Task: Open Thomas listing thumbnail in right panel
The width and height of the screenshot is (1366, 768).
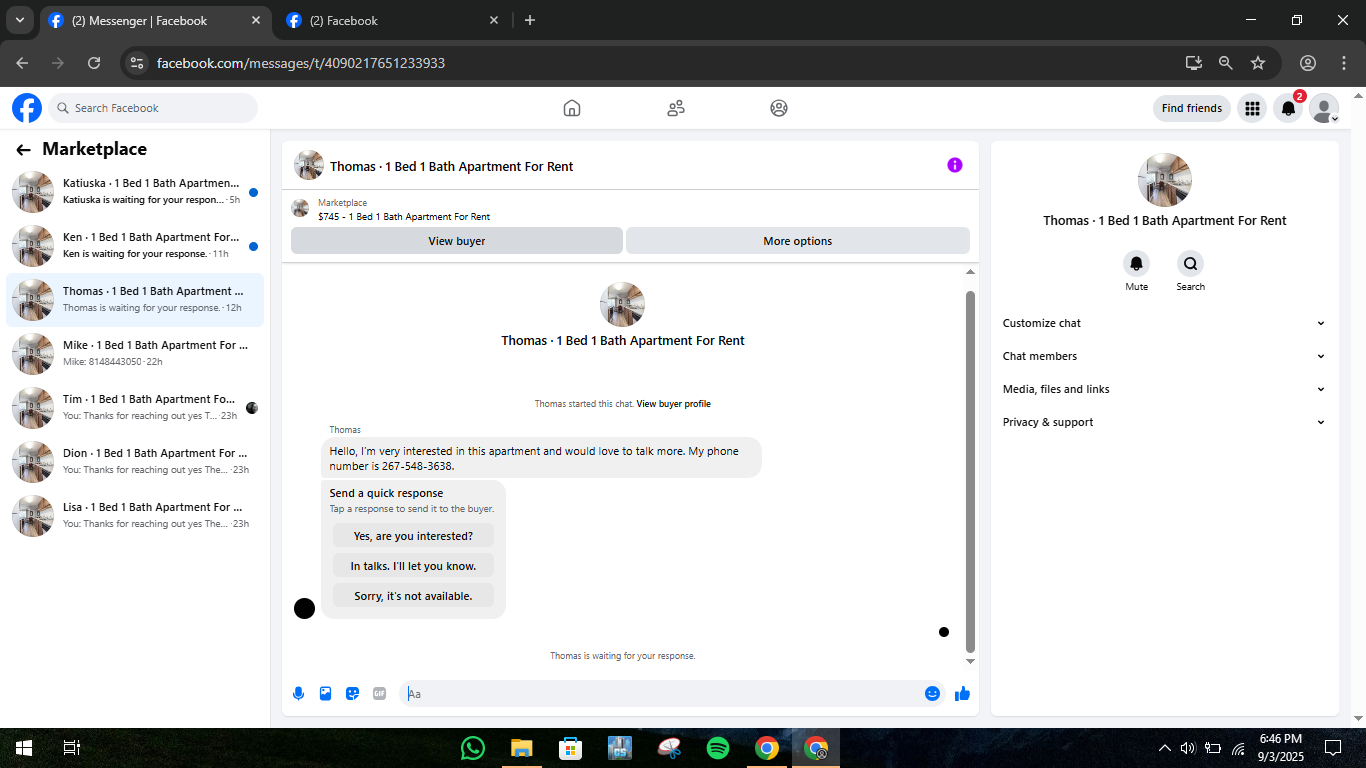Action: [x=1165, y=180]
